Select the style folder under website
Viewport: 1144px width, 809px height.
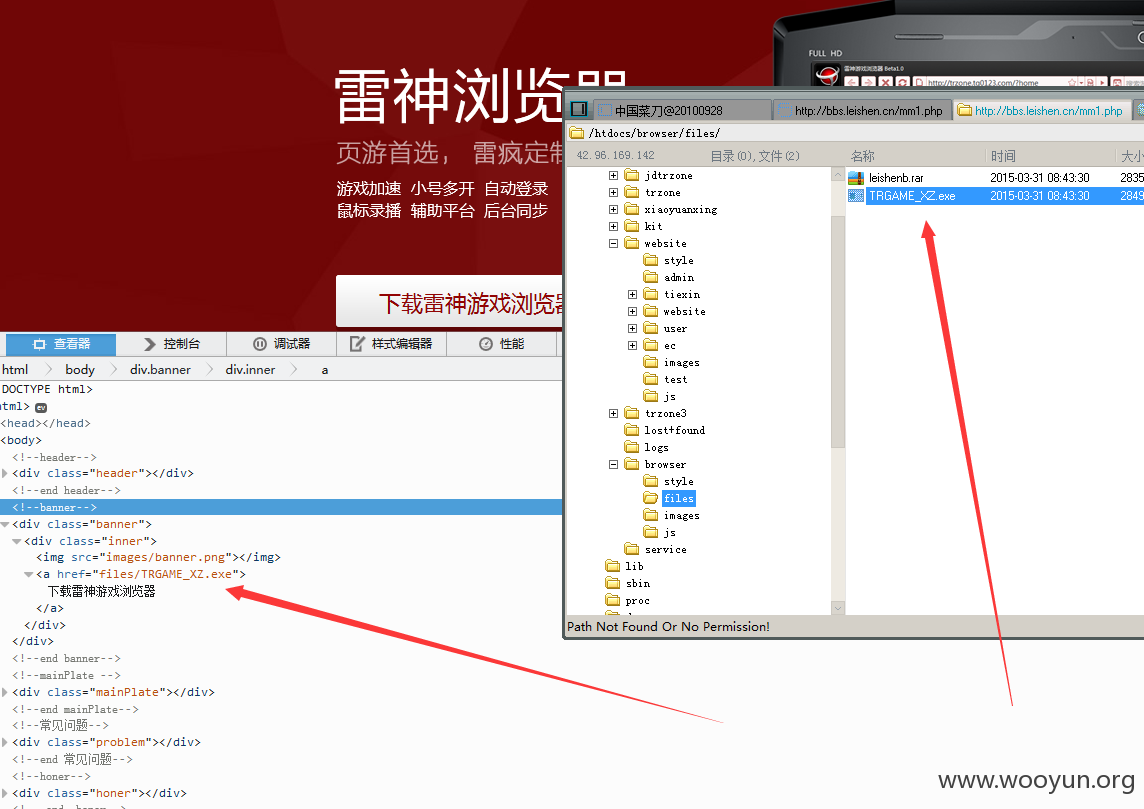[x=679, y=260]
